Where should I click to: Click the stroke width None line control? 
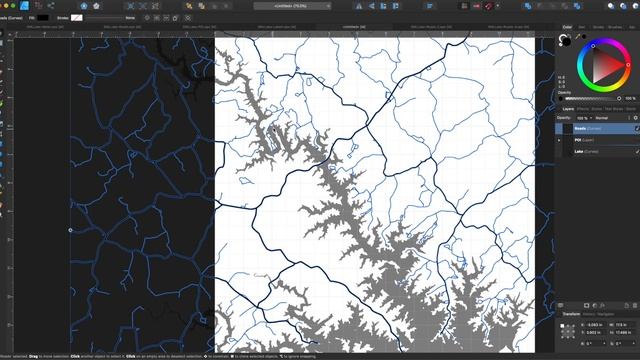pyautogui.click(x=104, y=18)
